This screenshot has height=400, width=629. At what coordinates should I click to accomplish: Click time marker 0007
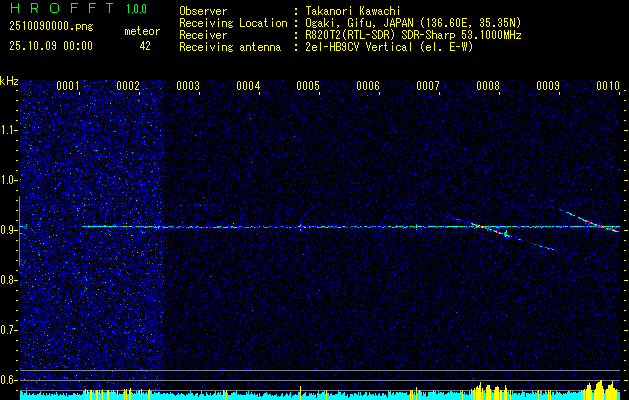tap(428, 86)
